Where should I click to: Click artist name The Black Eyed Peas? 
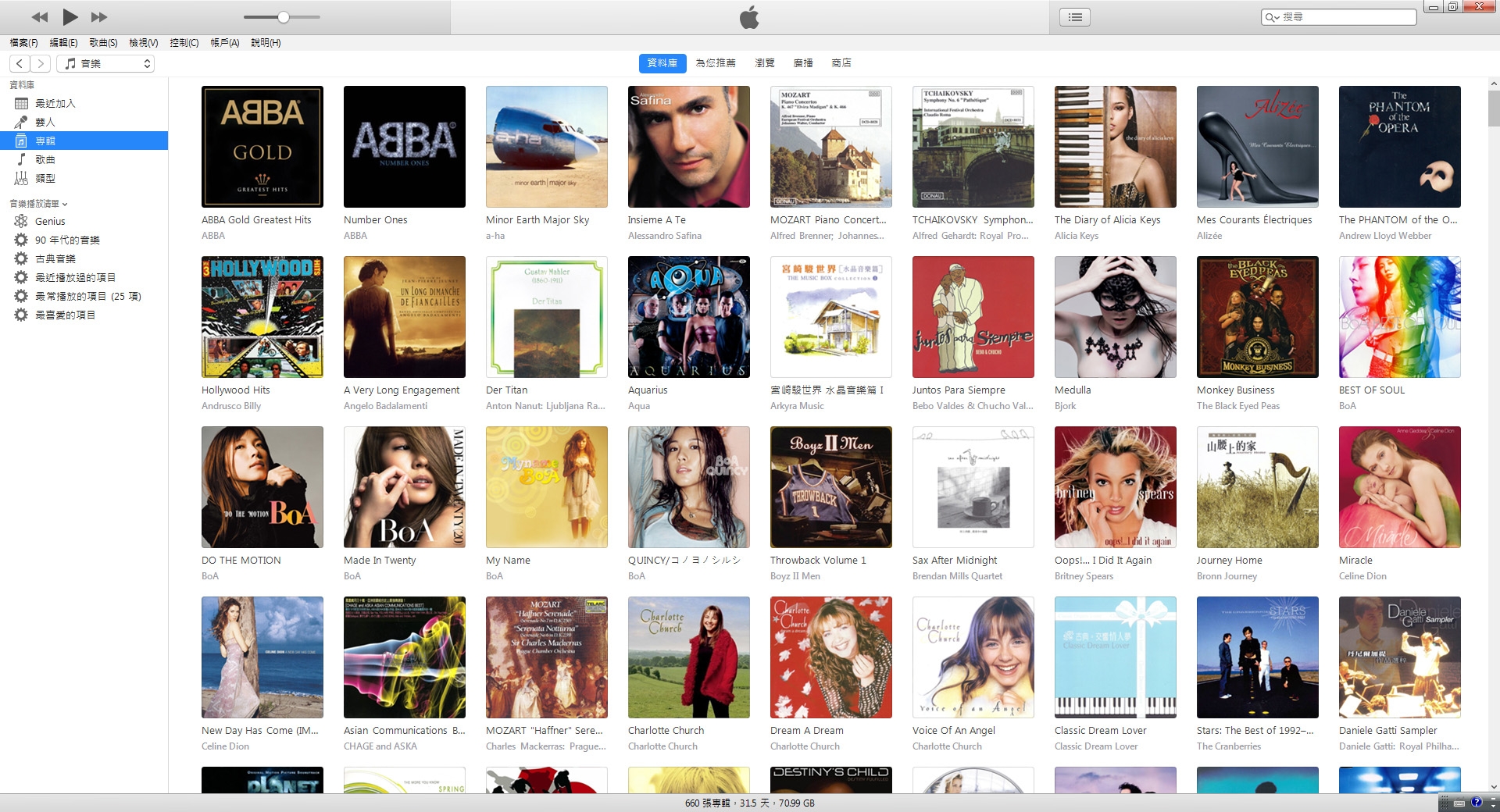pos(1238,406)
